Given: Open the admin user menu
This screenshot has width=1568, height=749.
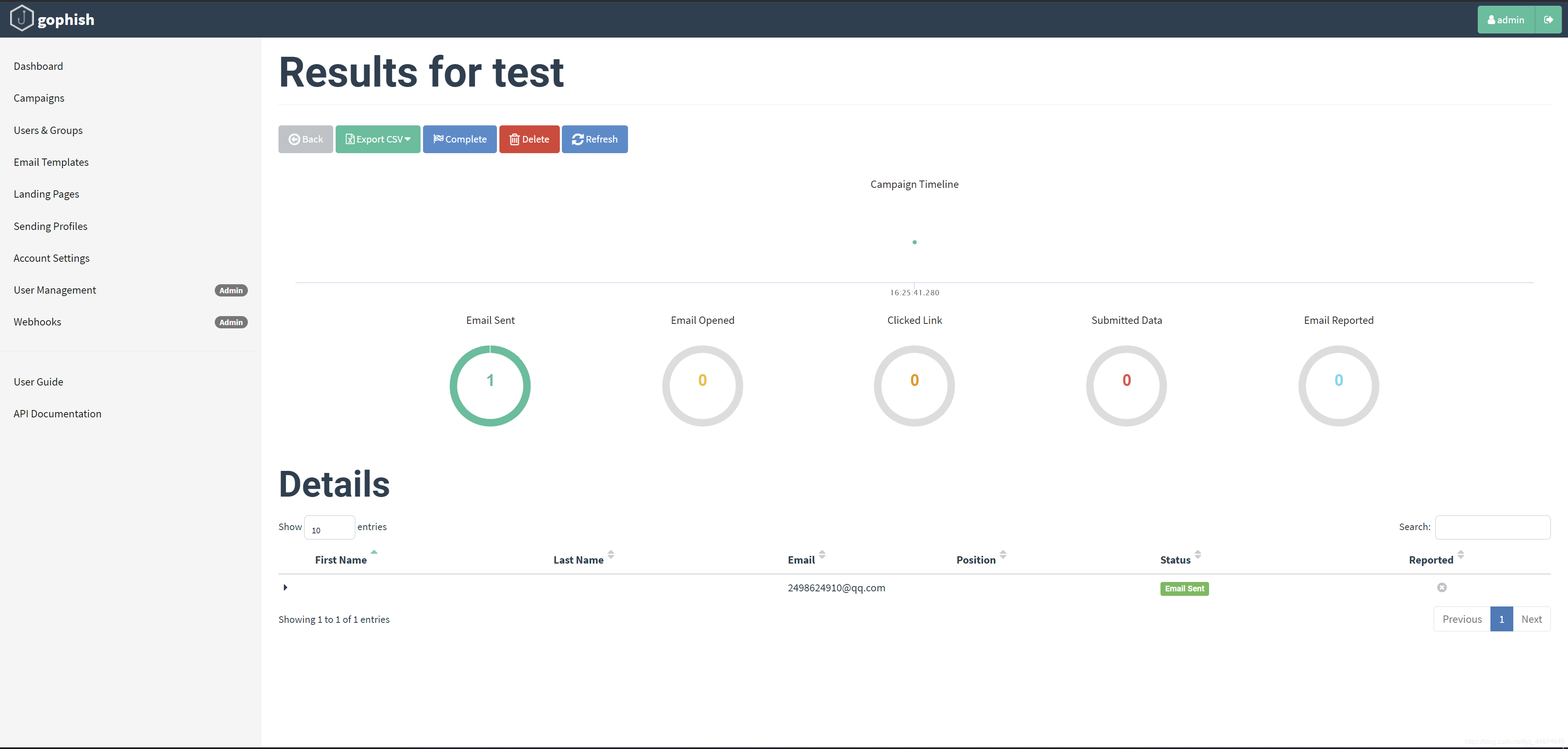Looking at the screenshot, I should coord(1506,20).
